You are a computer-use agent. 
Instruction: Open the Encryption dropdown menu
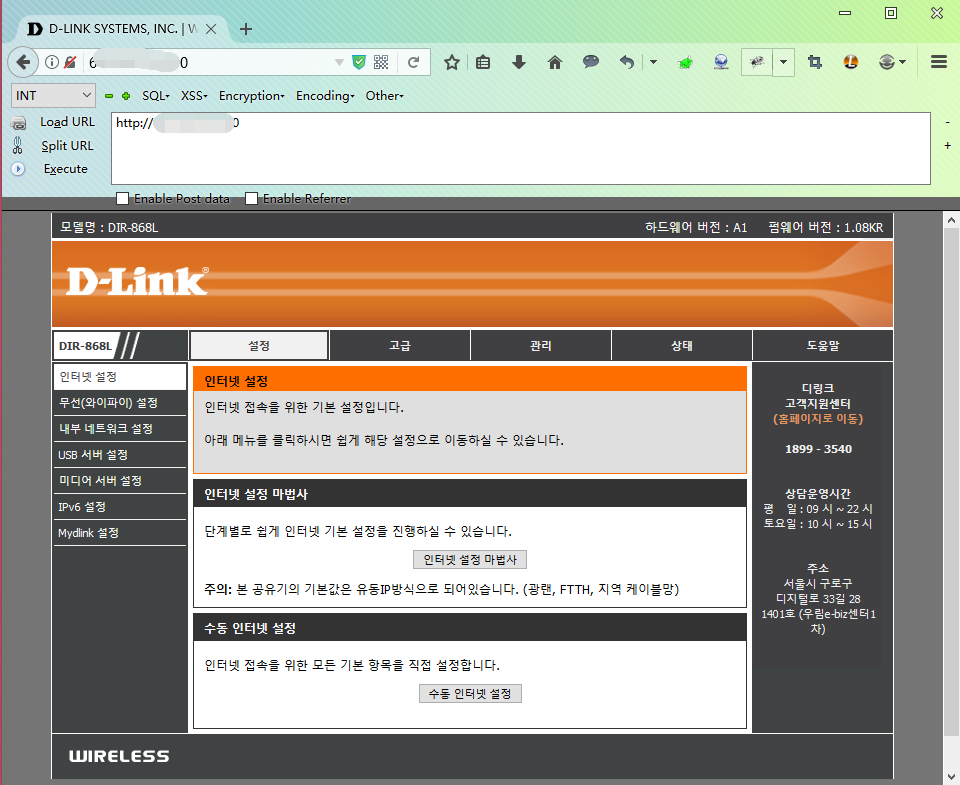(x=252, y=96)
